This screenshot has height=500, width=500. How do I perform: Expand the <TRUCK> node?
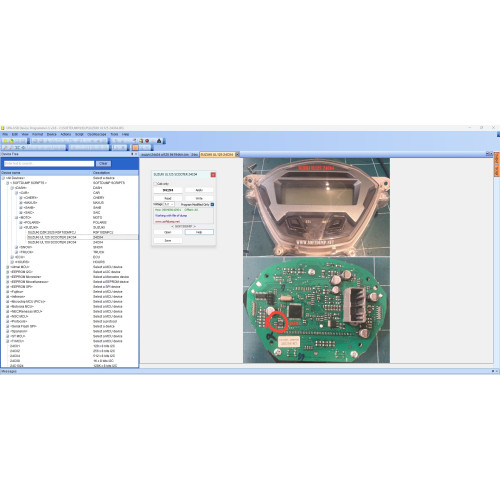[x=16, y=252]
